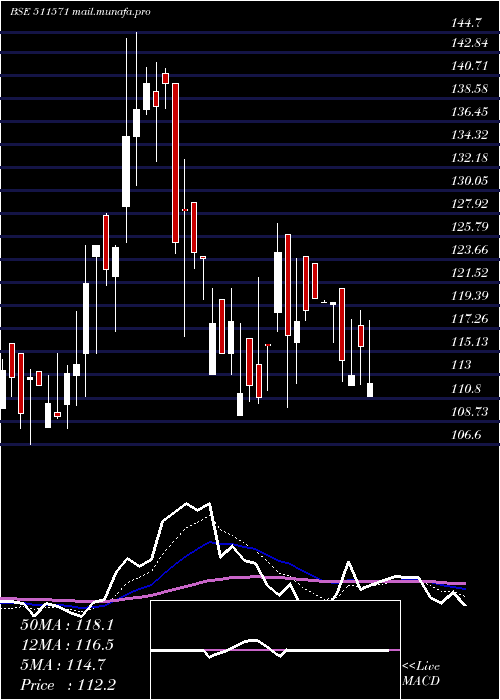This screenshot has height=700, width=500.
Task: Click the 138.58 price axis label
Action: pyautogui.click(x=469, y=89)
